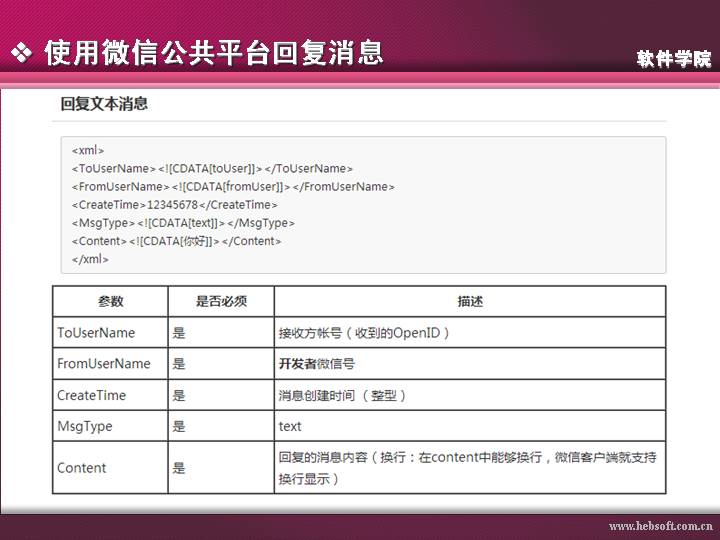Click the 参数 table column header
The image size is (720, 540).
[110, 301]
